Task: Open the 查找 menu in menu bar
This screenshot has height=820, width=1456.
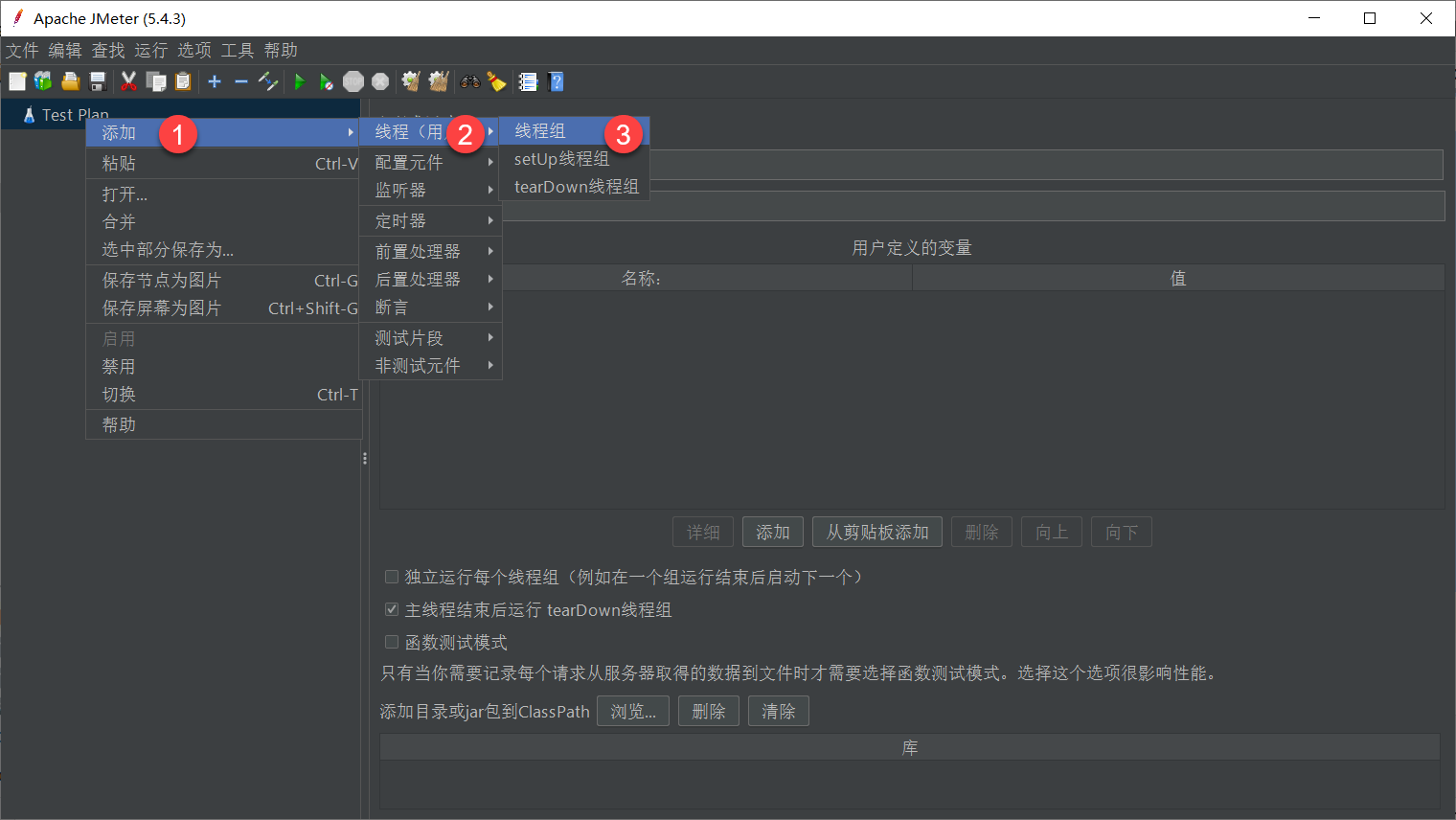Action: point(108,50)
